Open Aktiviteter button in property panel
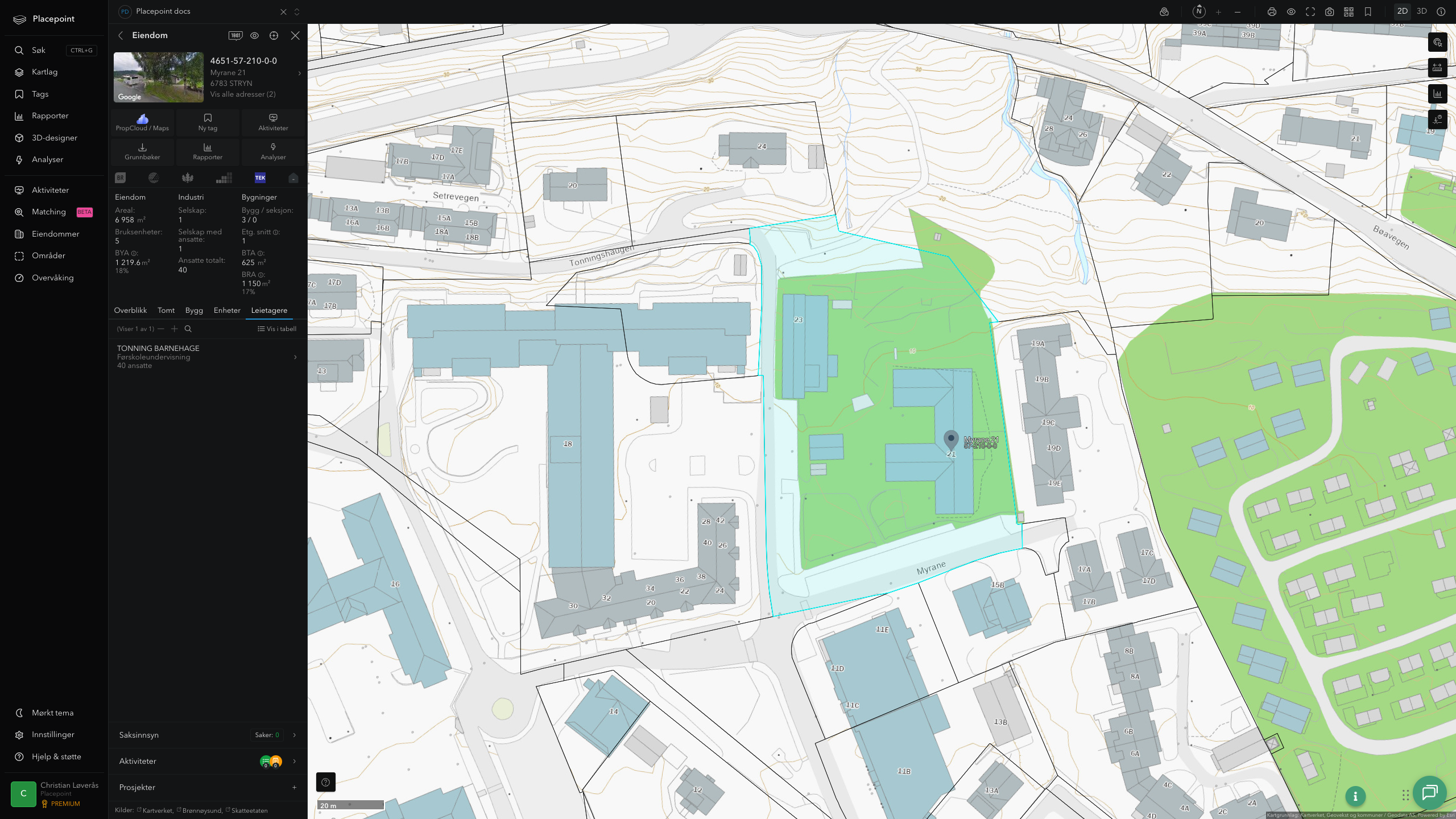 tap(273, 122)
